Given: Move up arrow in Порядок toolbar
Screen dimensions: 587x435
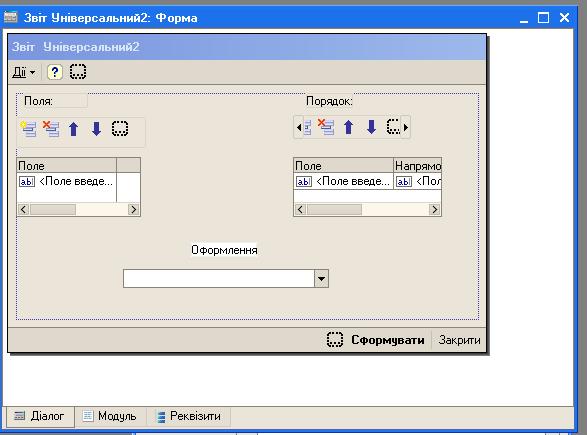Looking at the screenshot, I should 349,127.
